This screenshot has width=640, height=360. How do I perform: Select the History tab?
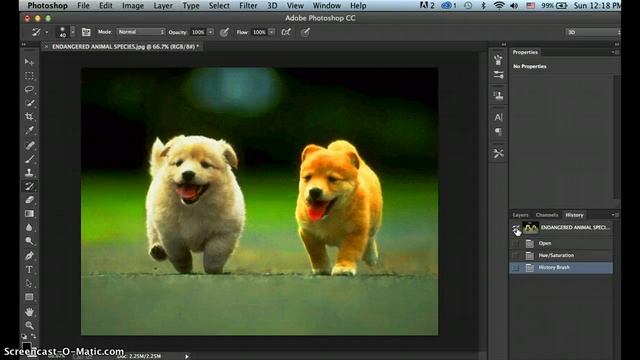tap(574, 215)
